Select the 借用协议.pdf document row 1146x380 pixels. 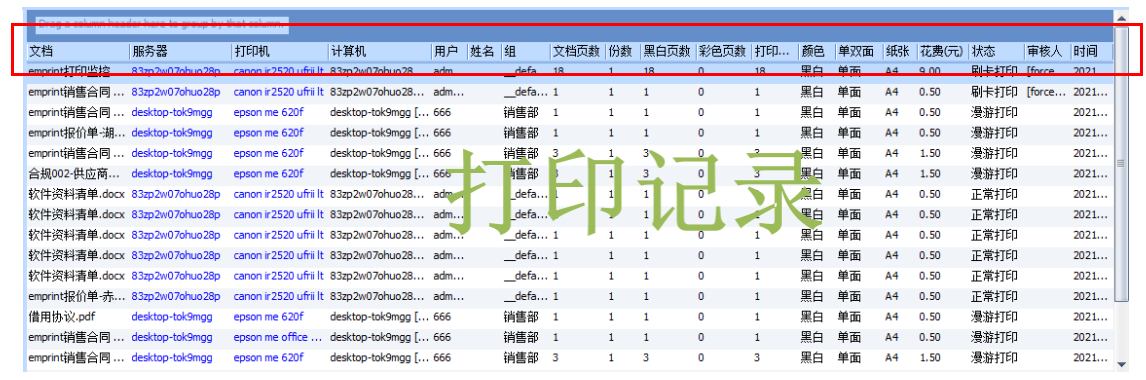[570, 317]
